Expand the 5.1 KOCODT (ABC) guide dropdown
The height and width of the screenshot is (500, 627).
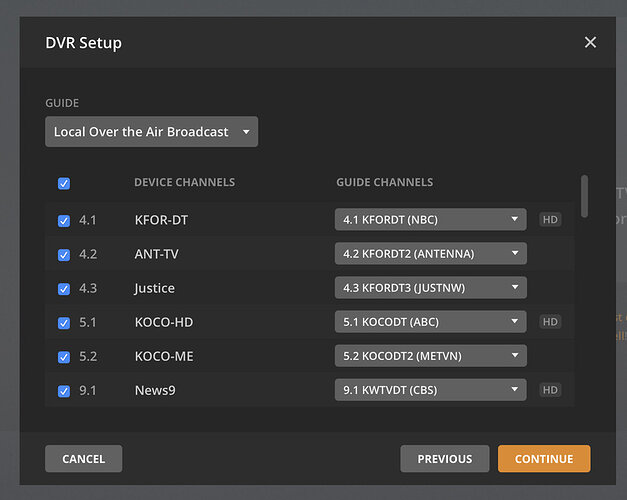[x=430, y=322]
